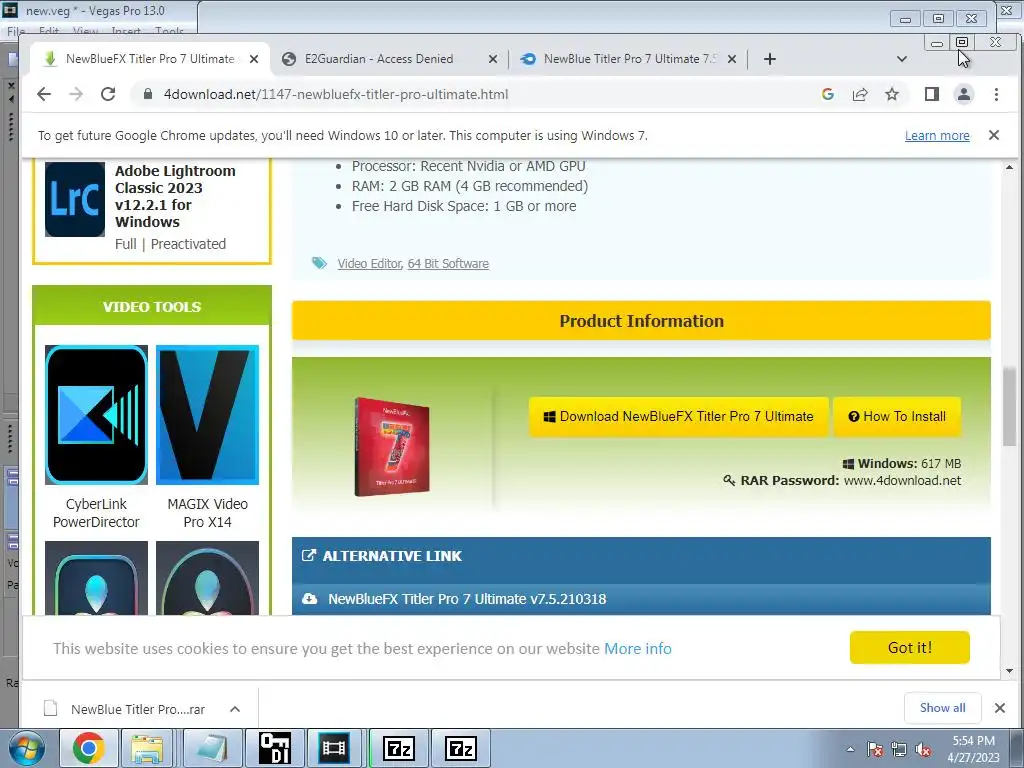Click the Windows: 617 MB size text
This screenshot has height=768, width=1024.
(901, 464)
